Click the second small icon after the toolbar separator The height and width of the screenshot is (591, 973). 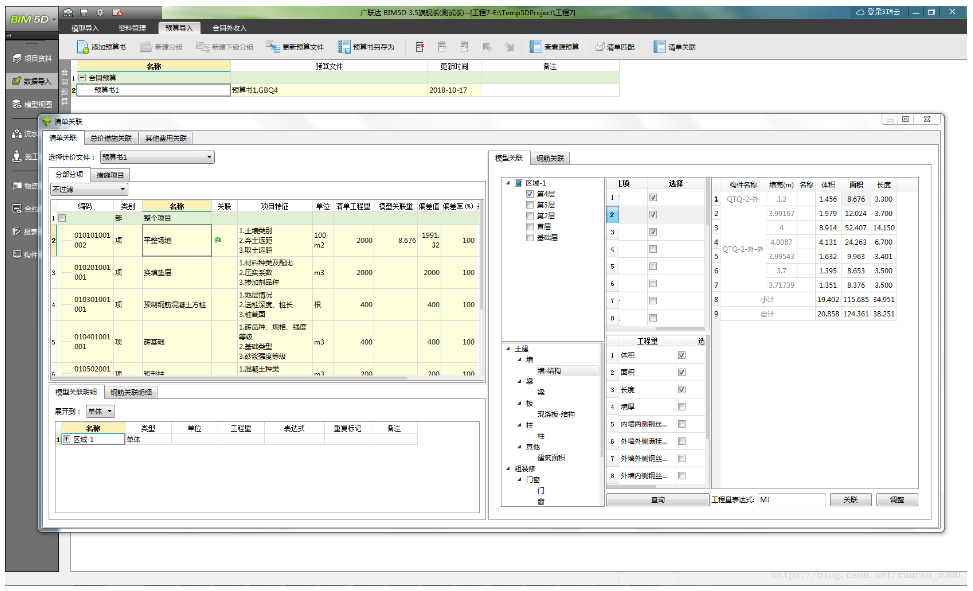click(442, 47)
